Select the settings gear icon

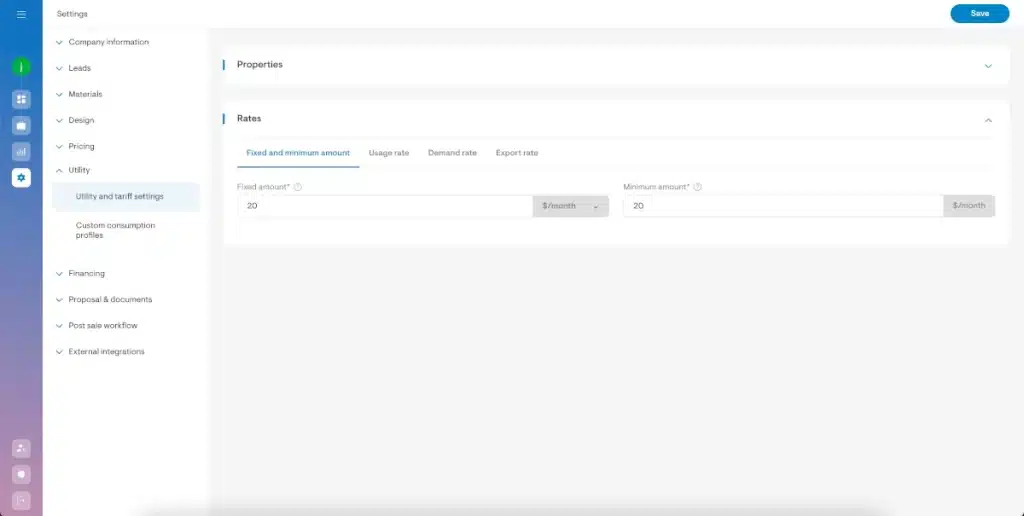coord(21,178)
